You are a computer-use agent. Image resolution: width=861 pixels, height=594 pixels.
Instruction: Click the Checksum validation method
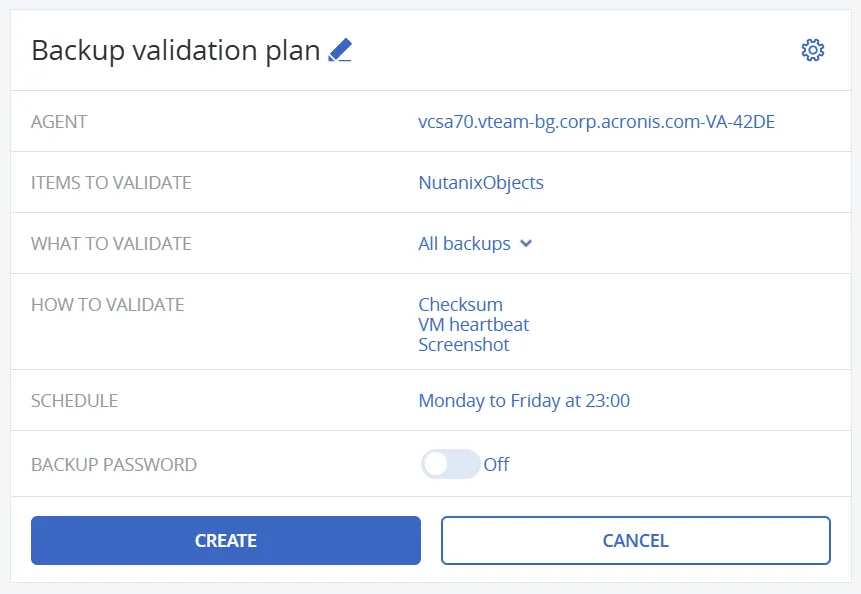point(460,304)
